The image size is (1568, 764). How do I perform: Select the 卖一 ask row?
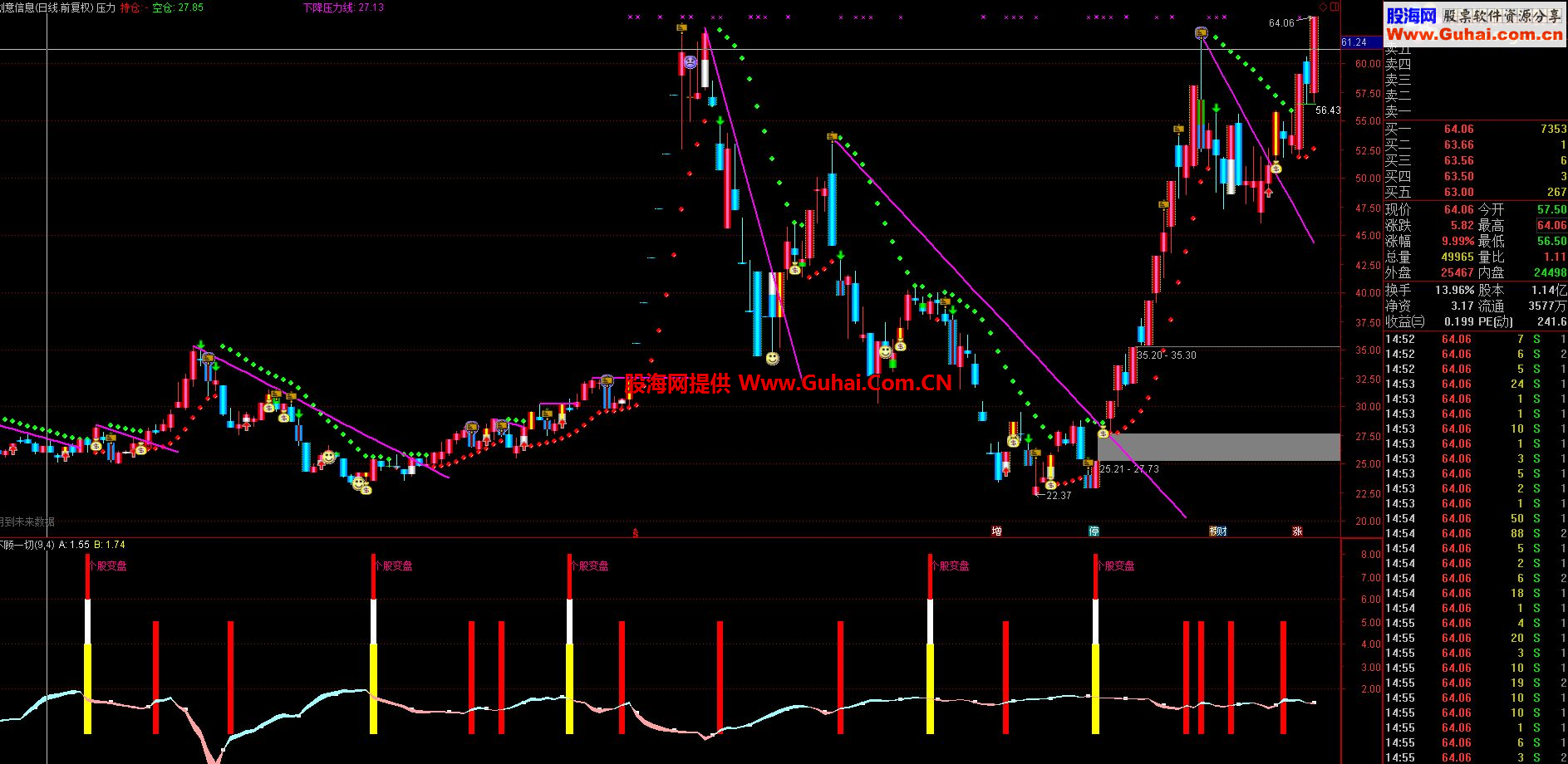1476,111
